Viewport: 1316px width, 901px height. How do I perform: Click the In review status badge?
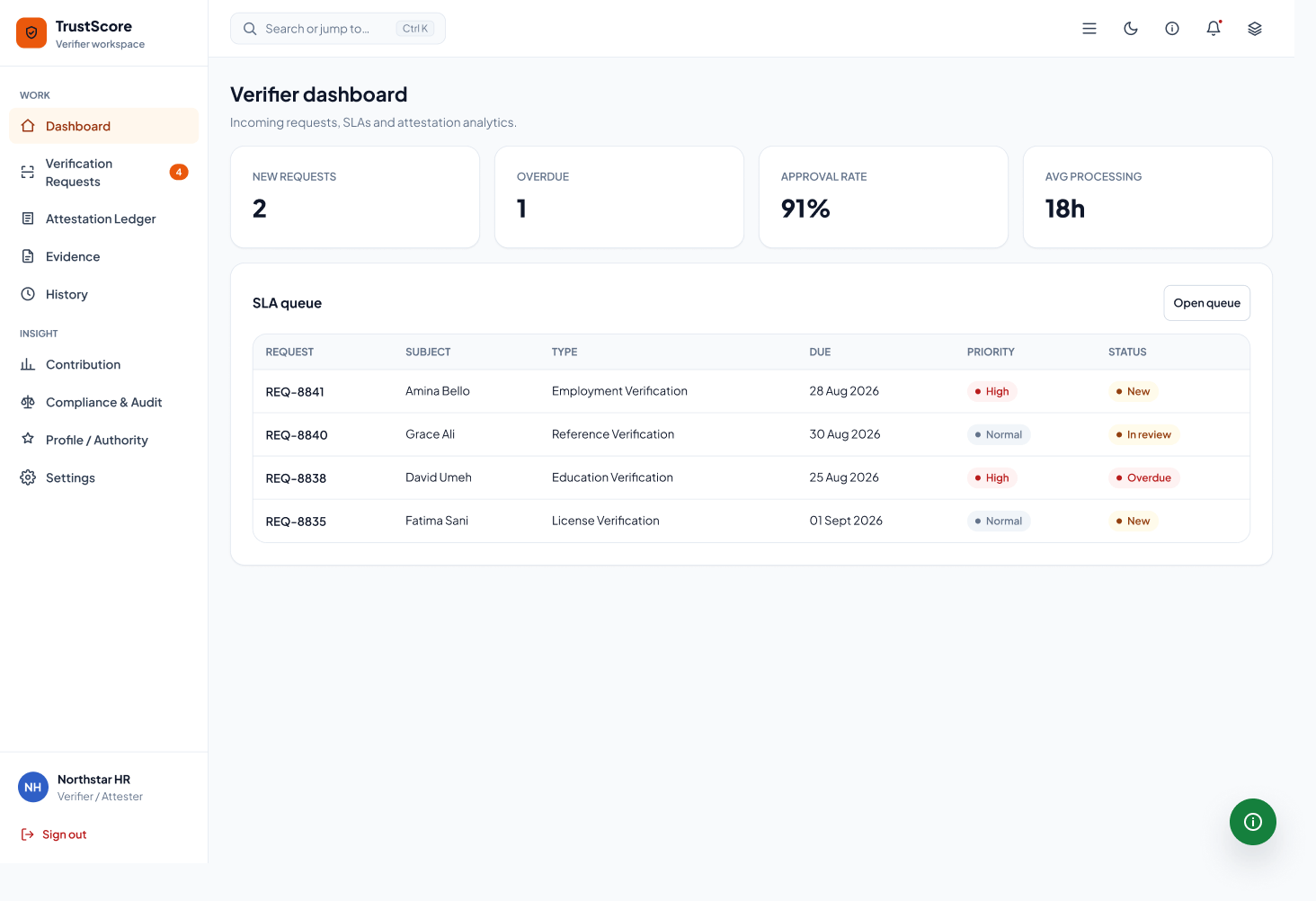point(1143,434)
